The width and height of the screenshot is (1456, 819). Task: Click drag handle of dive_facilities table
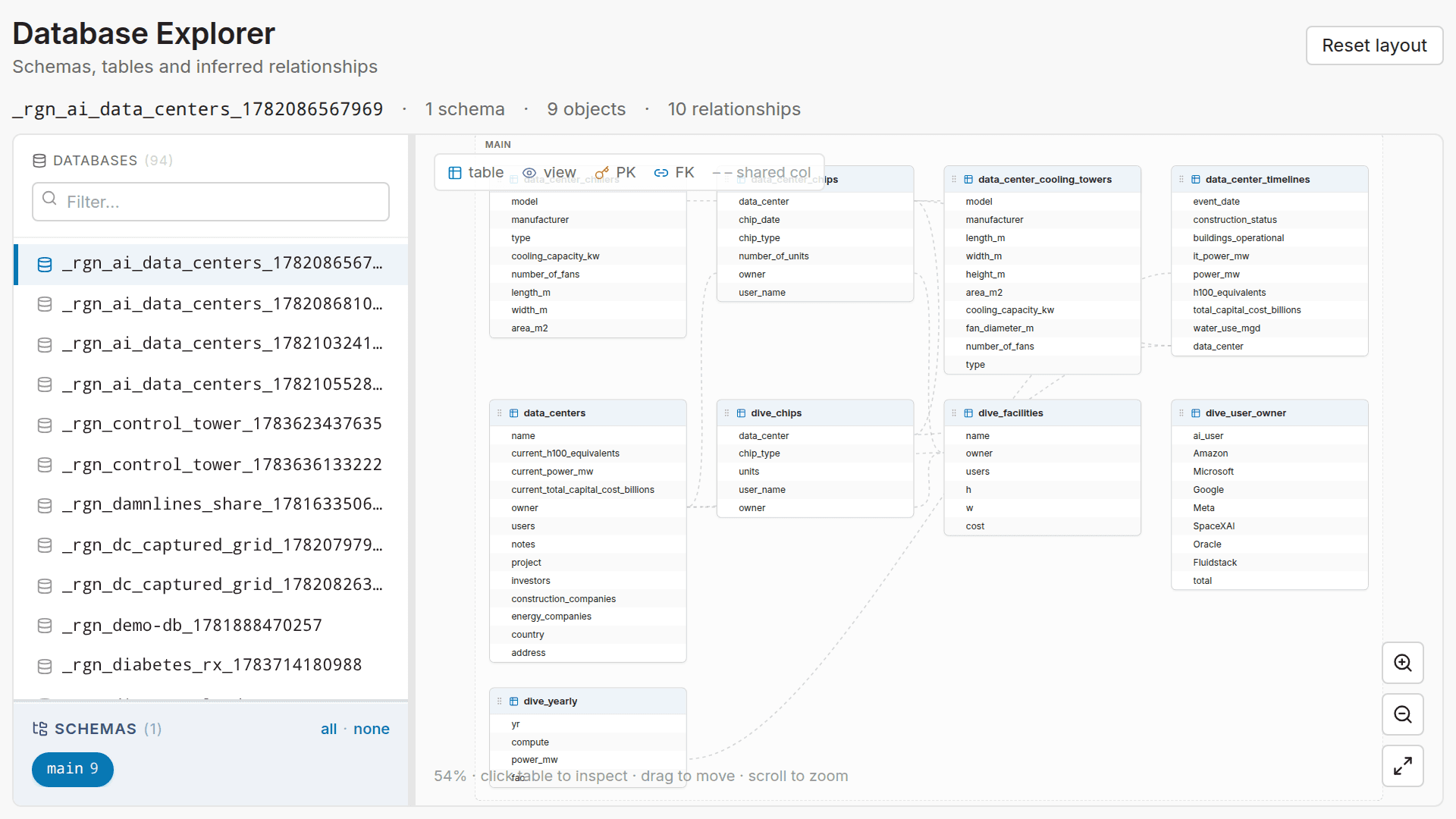(x=954, y=413)
